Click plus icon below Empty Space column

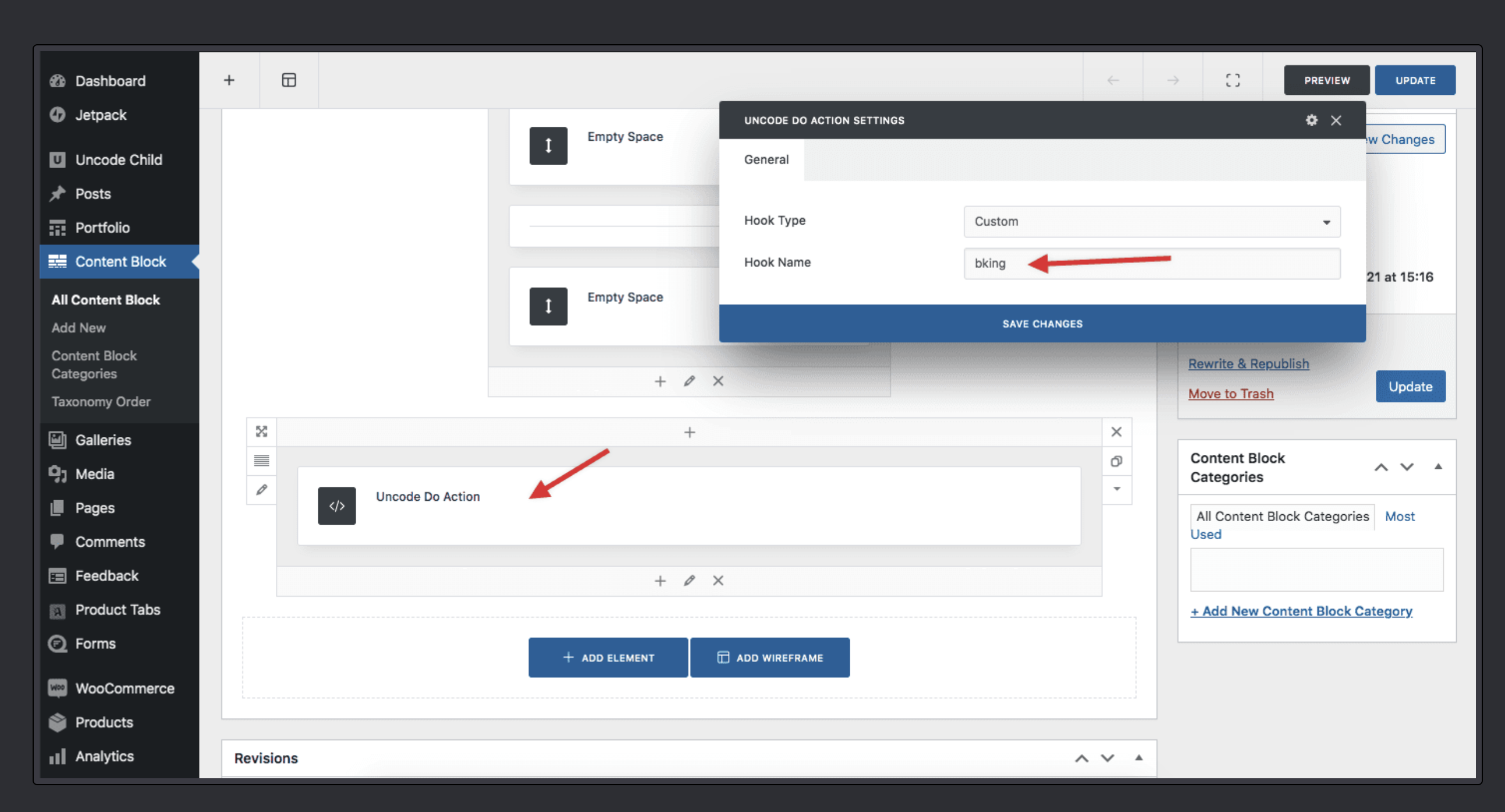click(x=660, y=381)
